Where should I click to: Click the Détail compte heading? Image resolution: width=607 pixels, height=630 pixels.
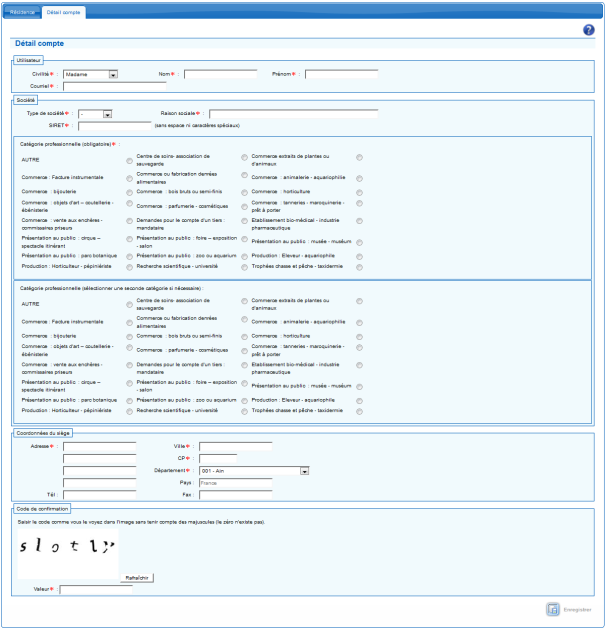[39, 43]
